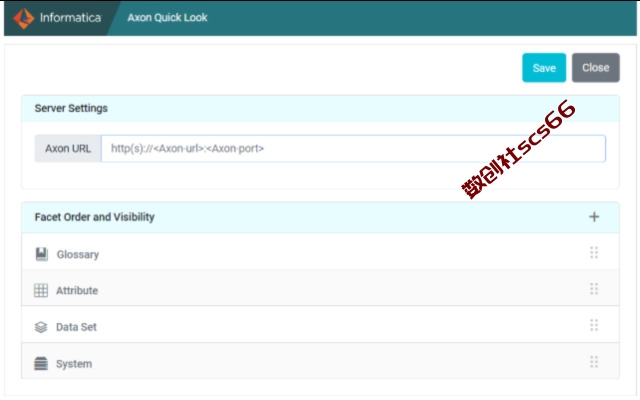Close the settings panel
The height and width of the screenshot is (400, 640).
point(596,68)
